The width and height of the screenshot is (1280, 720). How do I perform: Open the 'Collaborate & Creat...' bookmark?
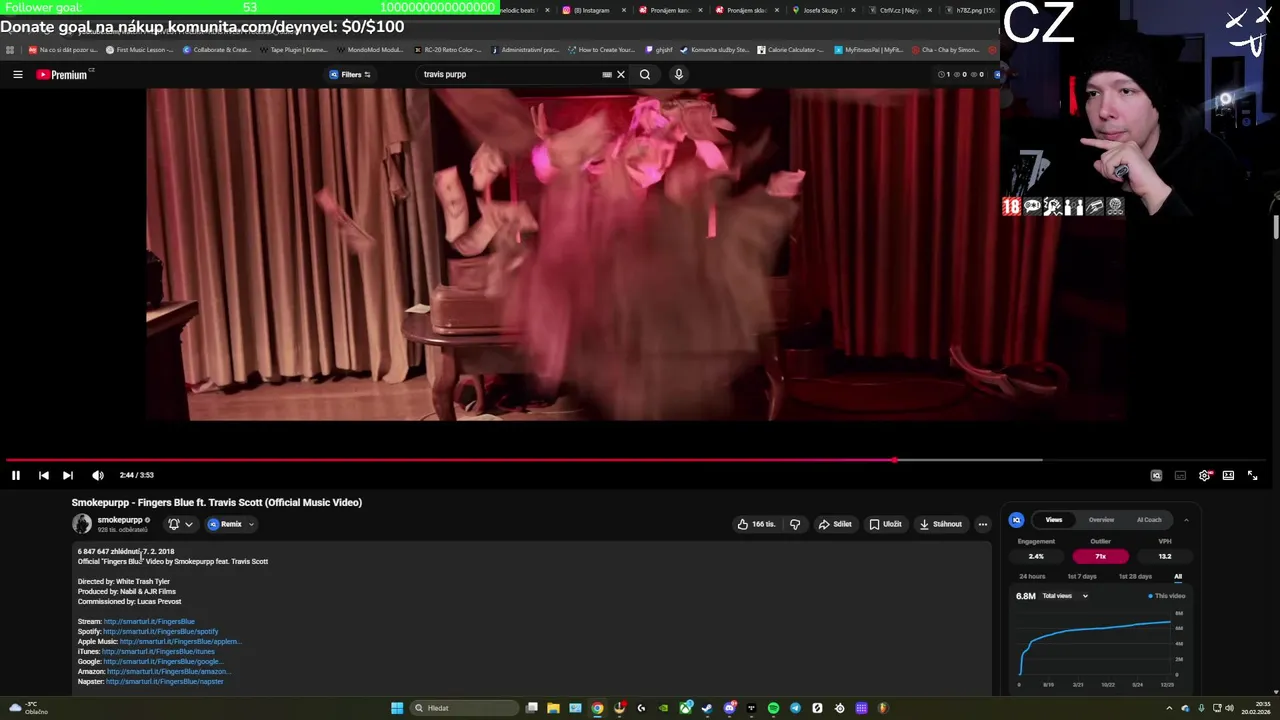[x=215, y=49]
